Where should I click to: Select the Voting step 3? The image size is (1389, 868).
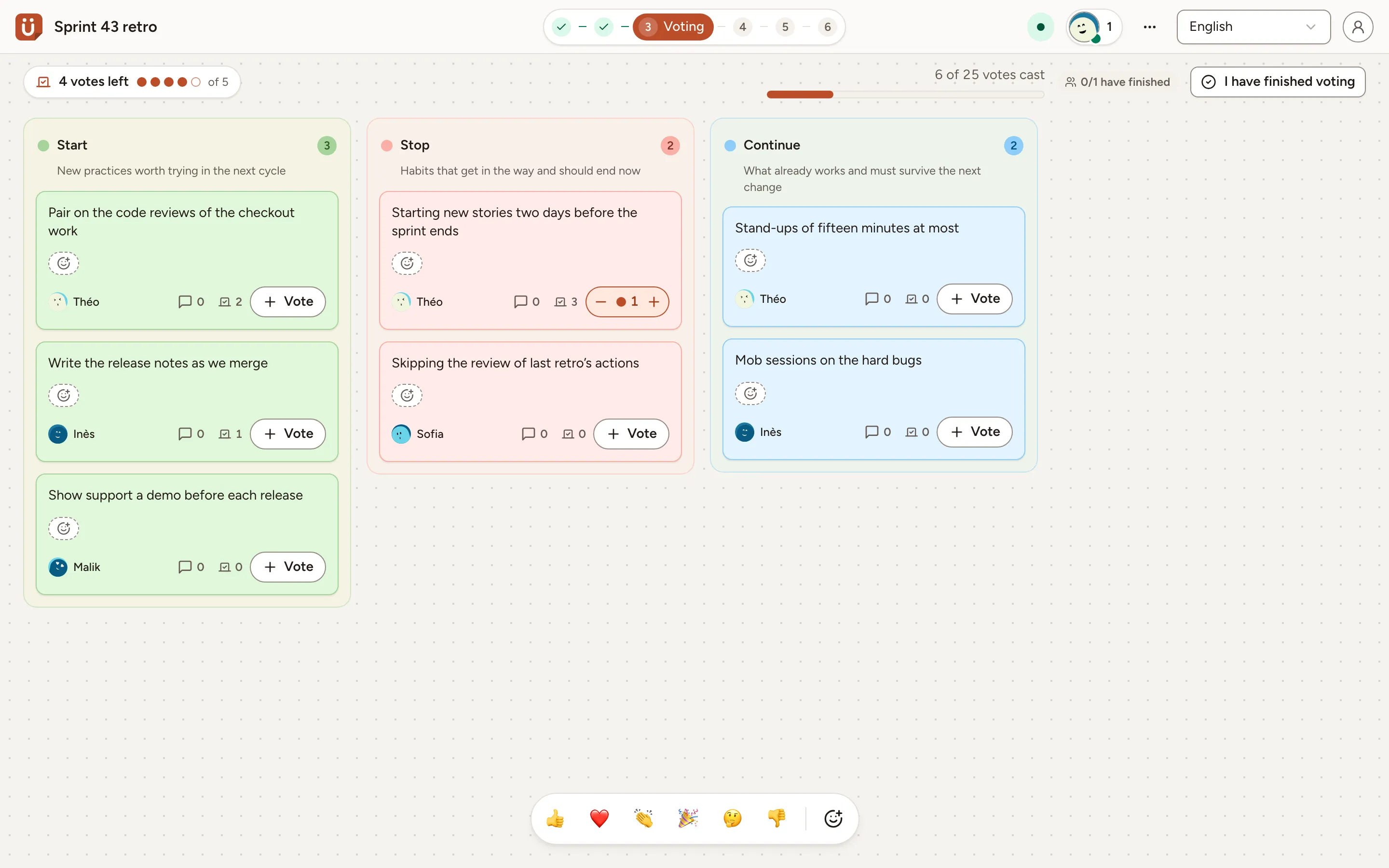[x=673, y=27]
